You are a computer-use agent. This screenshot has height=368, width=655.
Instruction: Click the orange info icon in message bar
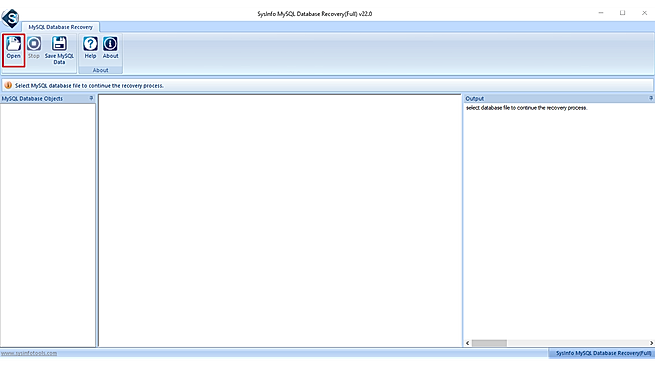point(8,85)
